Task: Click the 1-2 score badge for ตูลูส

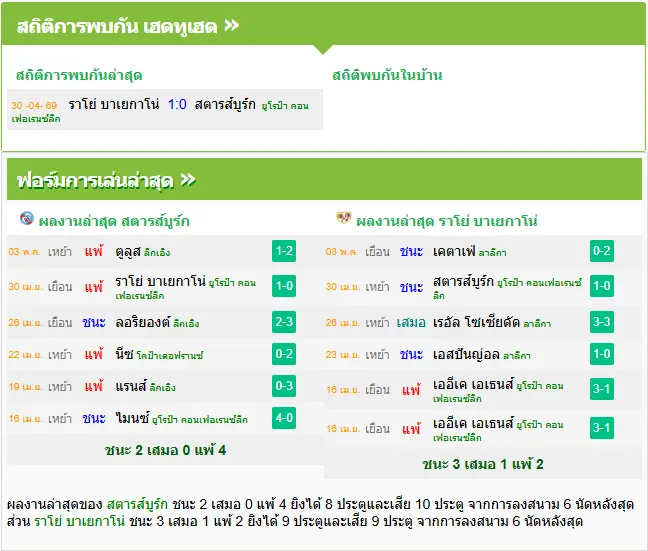Action: point(284,251)
